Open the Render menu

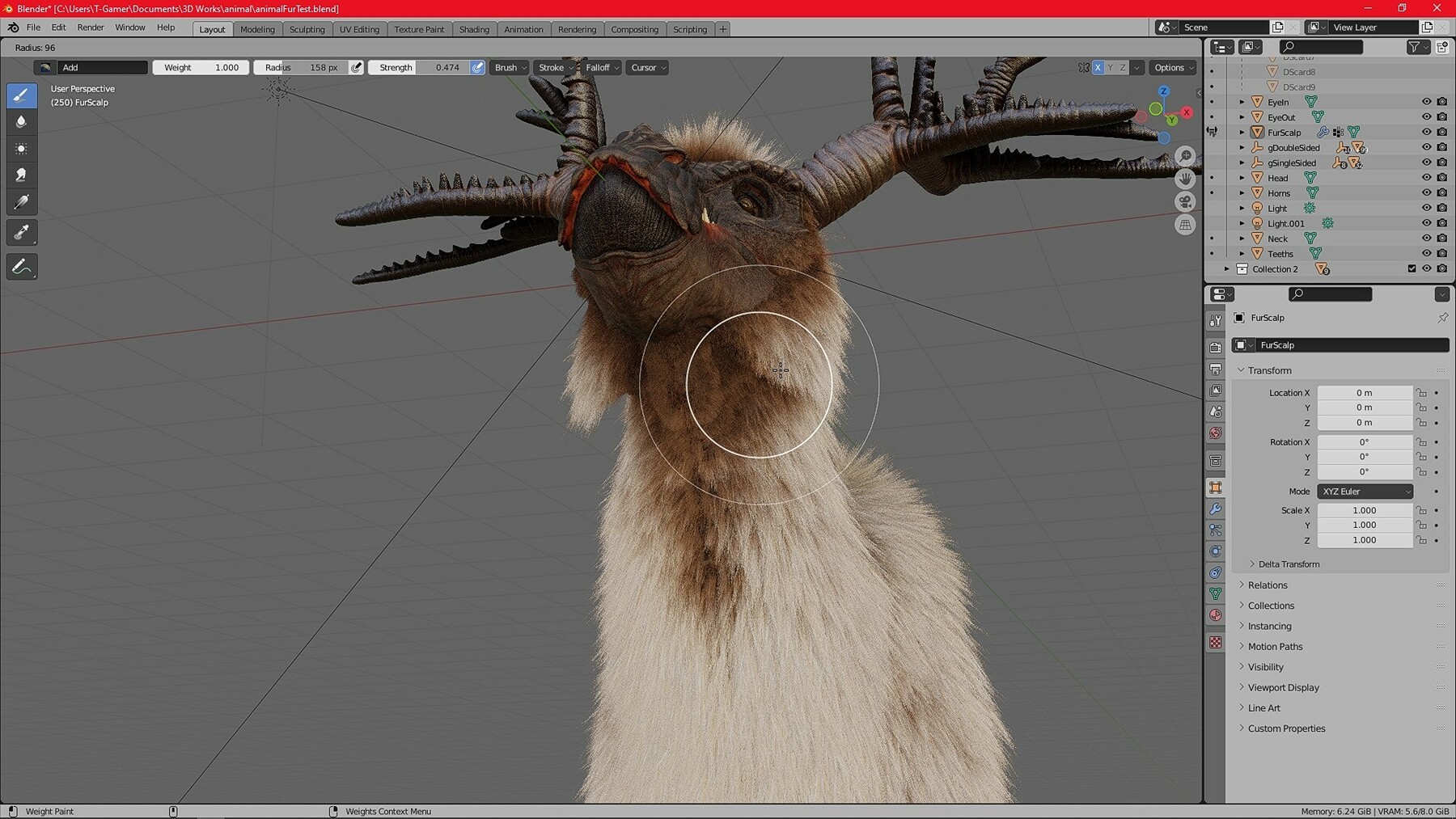91,27
